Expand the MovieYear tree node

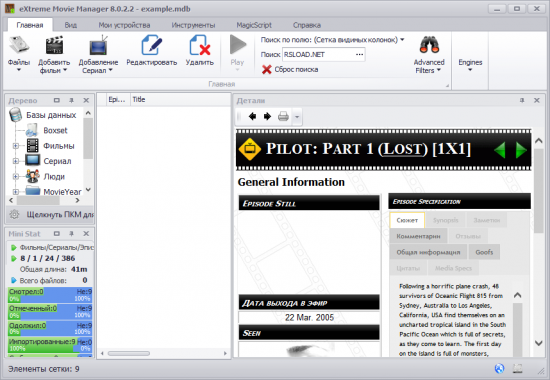(16, 192)
